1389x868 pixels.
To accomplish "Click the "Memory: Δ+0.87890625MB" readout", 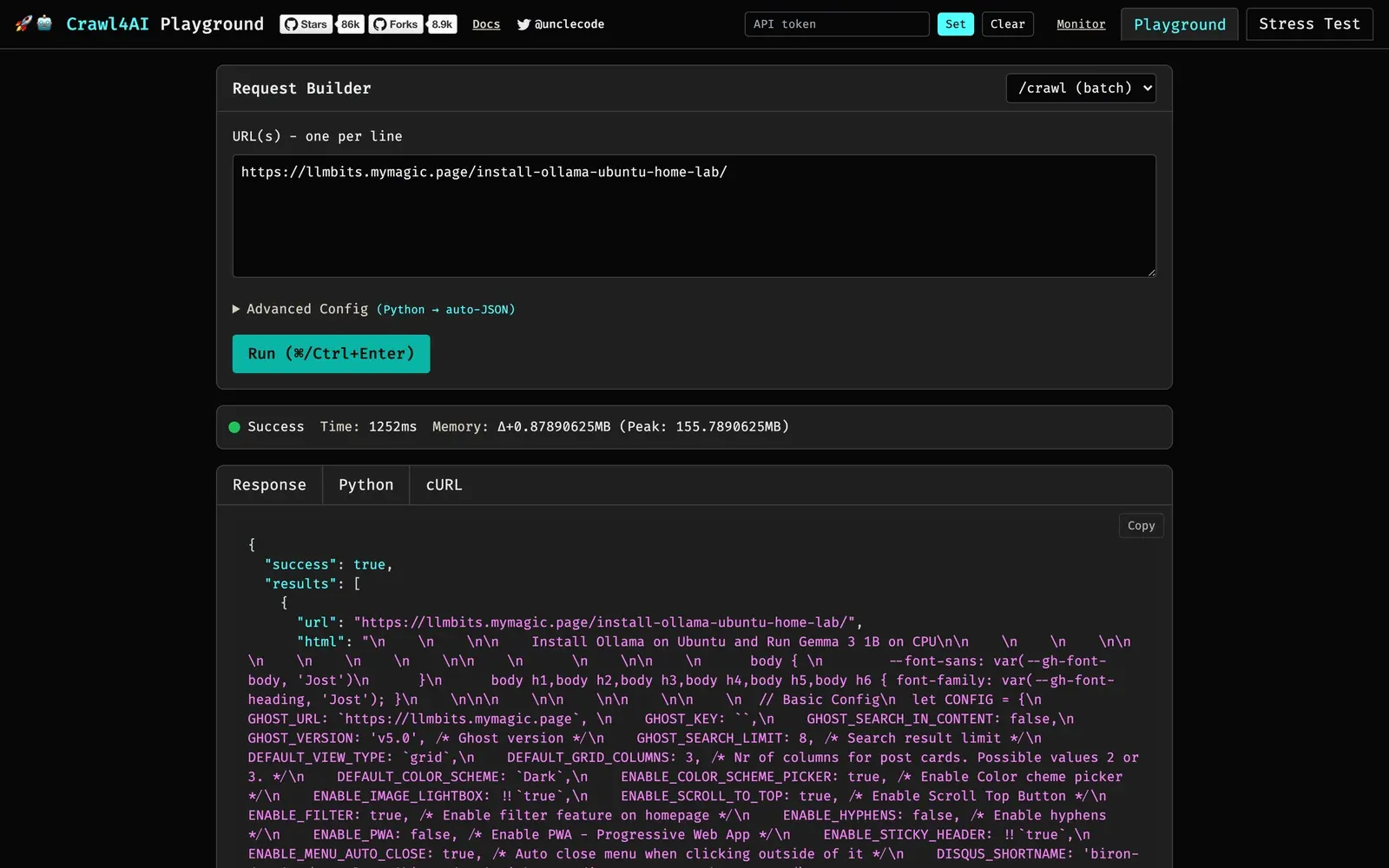I will (x=522, y=427).
